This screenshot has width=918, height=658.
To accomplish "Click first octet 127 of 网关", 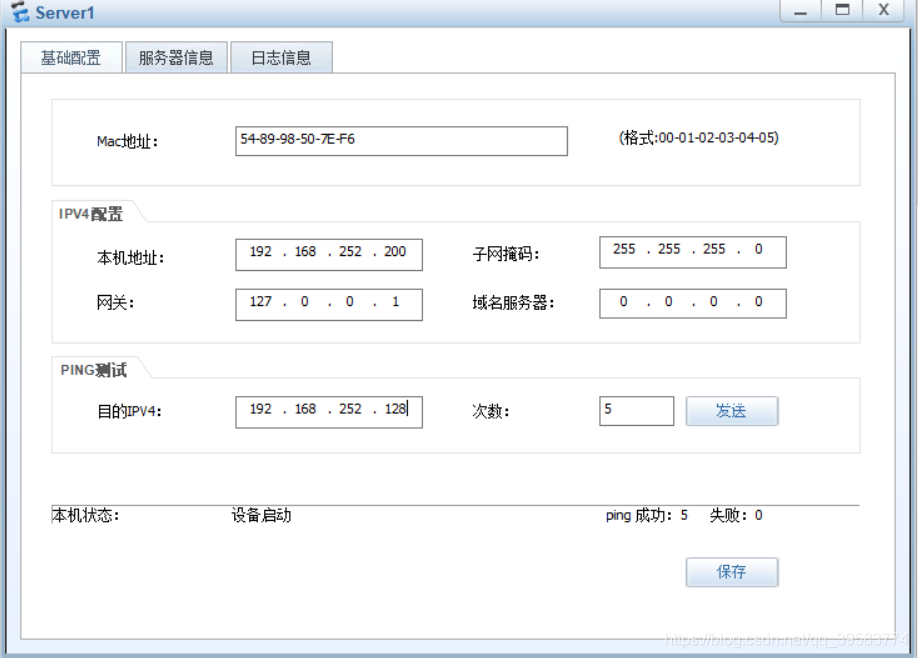I will pos(261,302).
